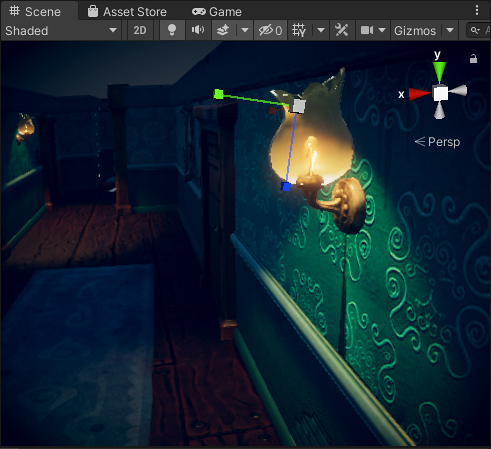The image size is (491, 449).
Task: Expand the camera settings dropdown arrow
Action: click(x=382, y=31)
